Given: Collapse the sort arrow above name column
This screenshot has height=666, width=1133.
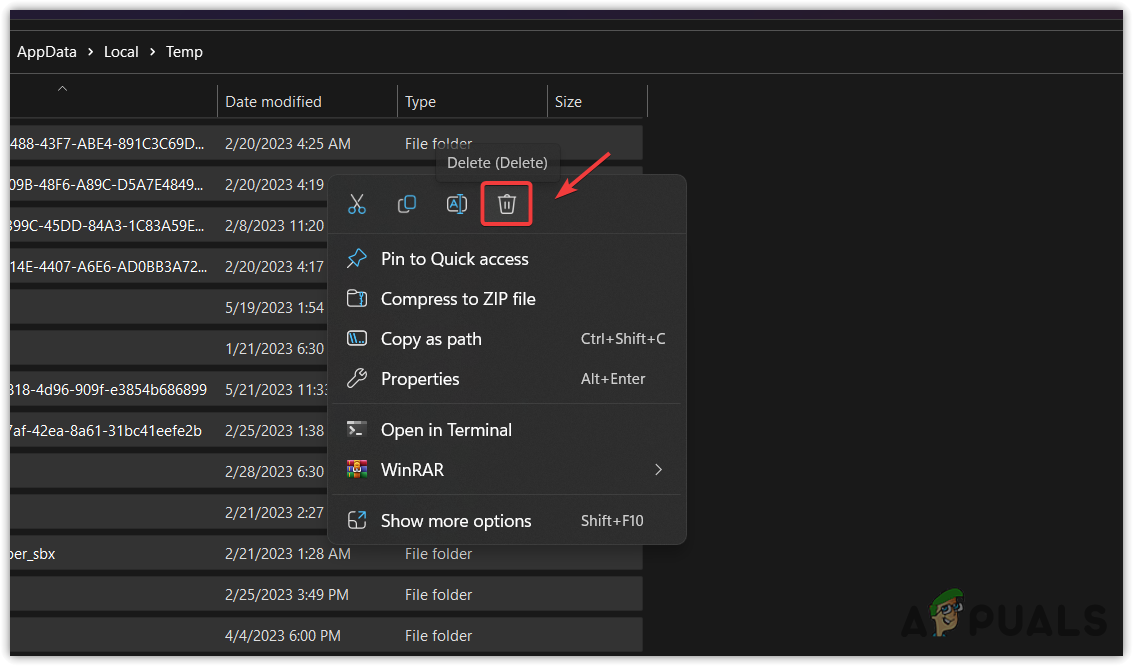Looking at the screenshot, I should point(62,89).
